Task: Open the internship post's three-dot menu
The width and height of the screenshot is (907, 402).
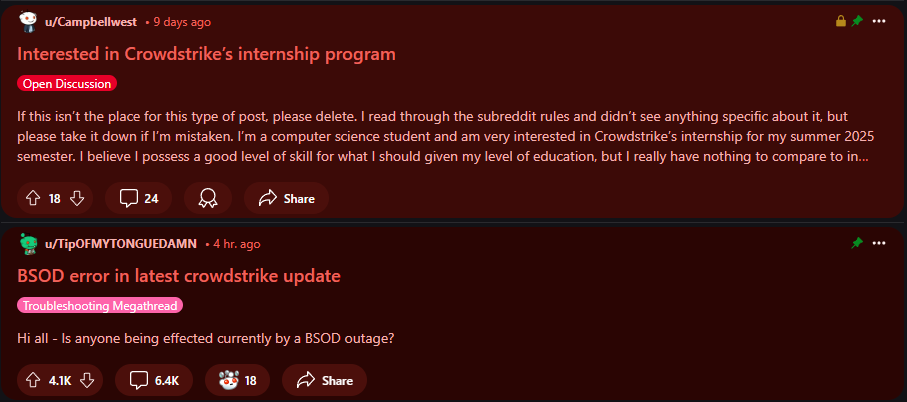Action: coord(879,21)
